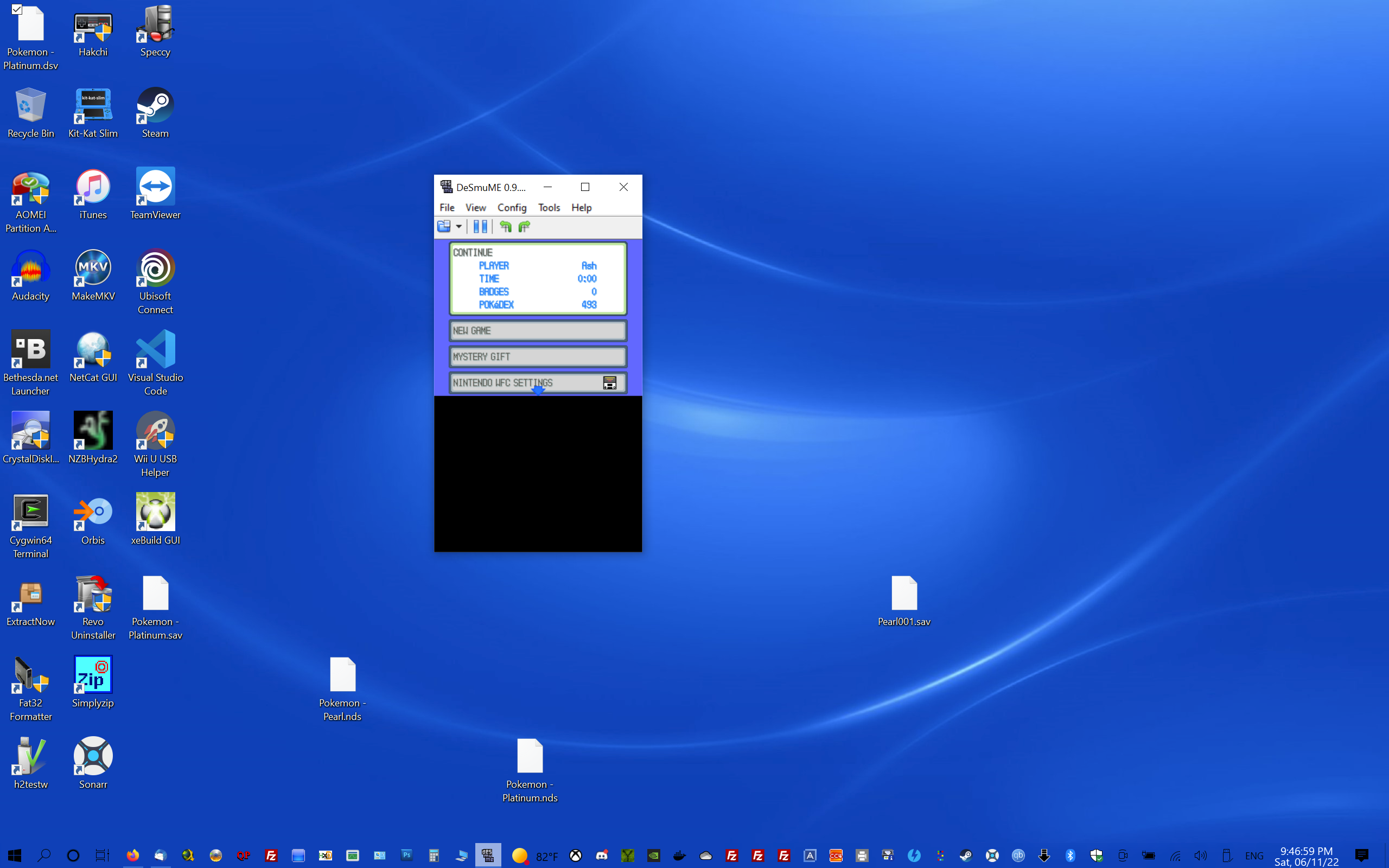Open taskbar Search magnifier

pyautogui.click(x=43, y=856)
